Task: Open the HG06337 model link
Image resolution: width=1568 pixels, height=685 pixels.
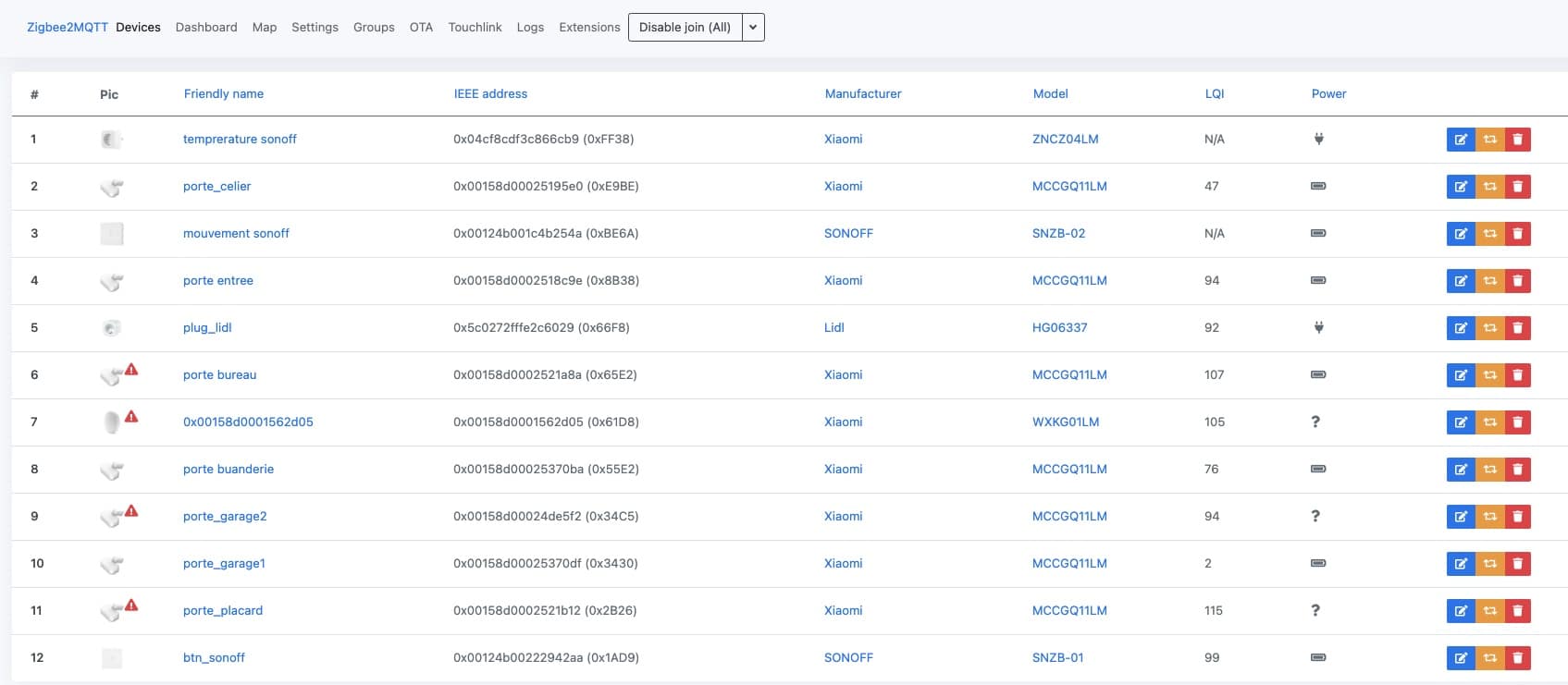Action: [x=1060, y=327]
